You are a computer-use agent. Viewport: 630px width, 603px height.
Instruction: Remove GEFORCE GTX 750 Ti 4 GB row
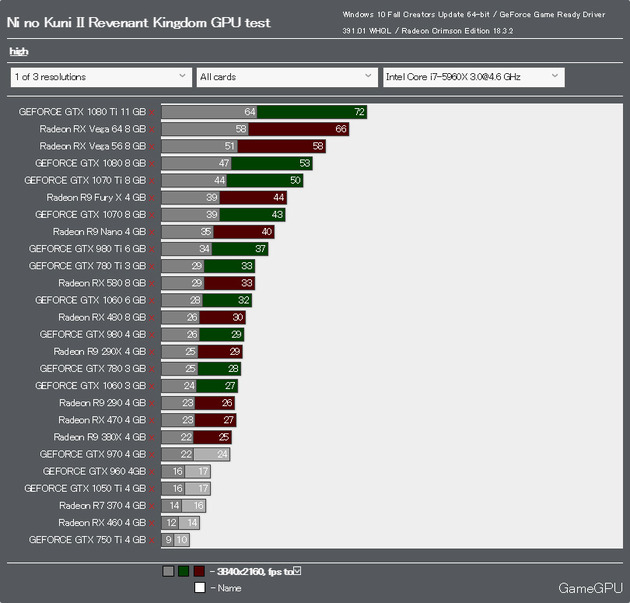coord(151,541)
